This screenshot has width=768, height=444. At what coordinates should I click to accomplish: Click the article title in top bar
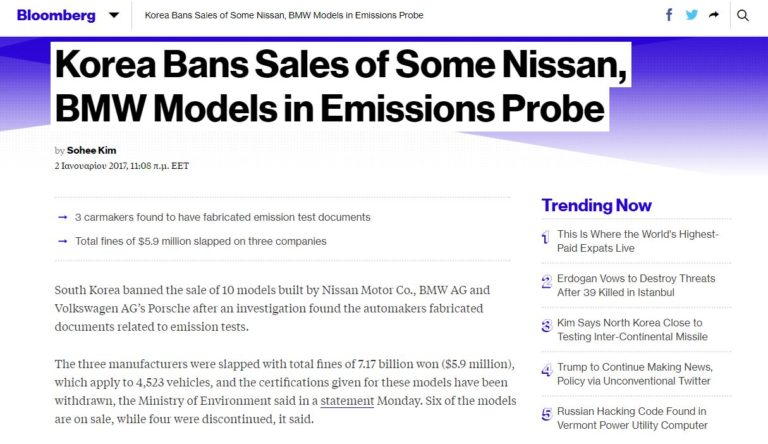284,16
